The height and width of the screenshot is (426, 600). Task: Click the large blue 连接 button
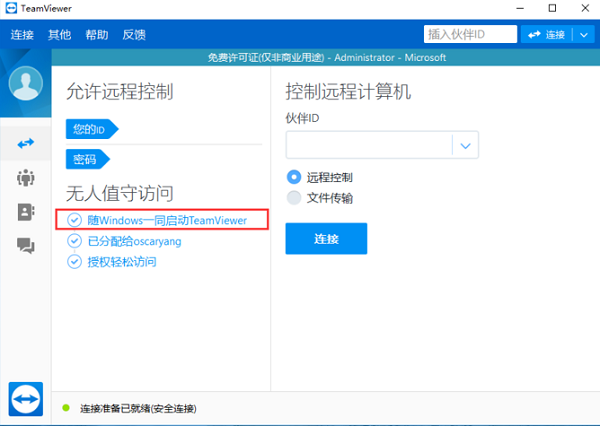point(326,239)
